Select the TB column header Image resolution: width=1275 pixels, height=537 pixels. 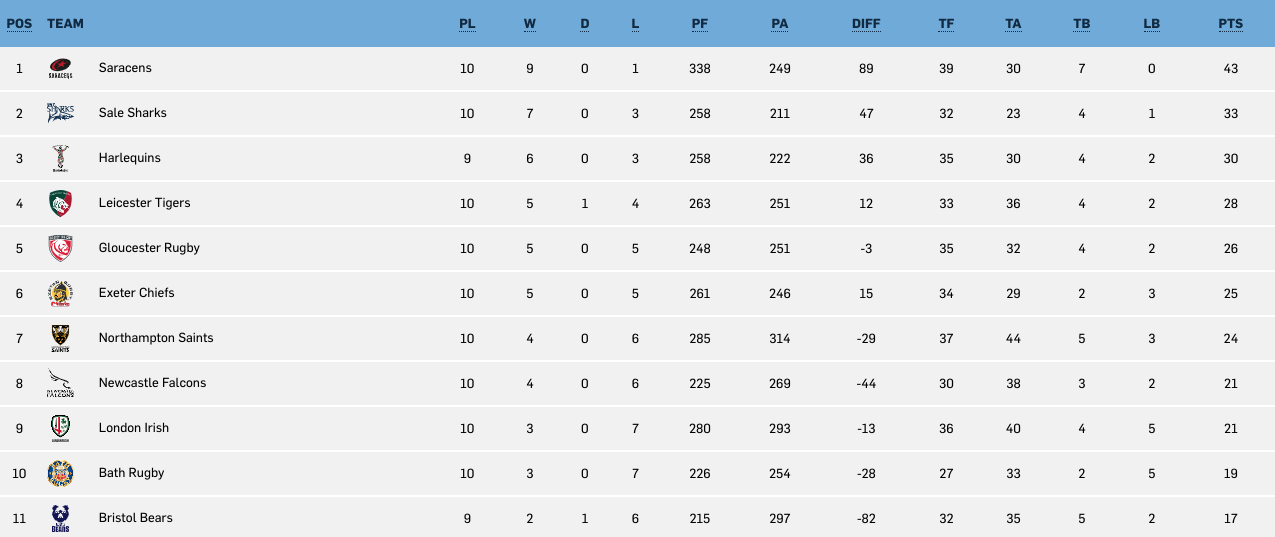click(x=1081, y=24)
